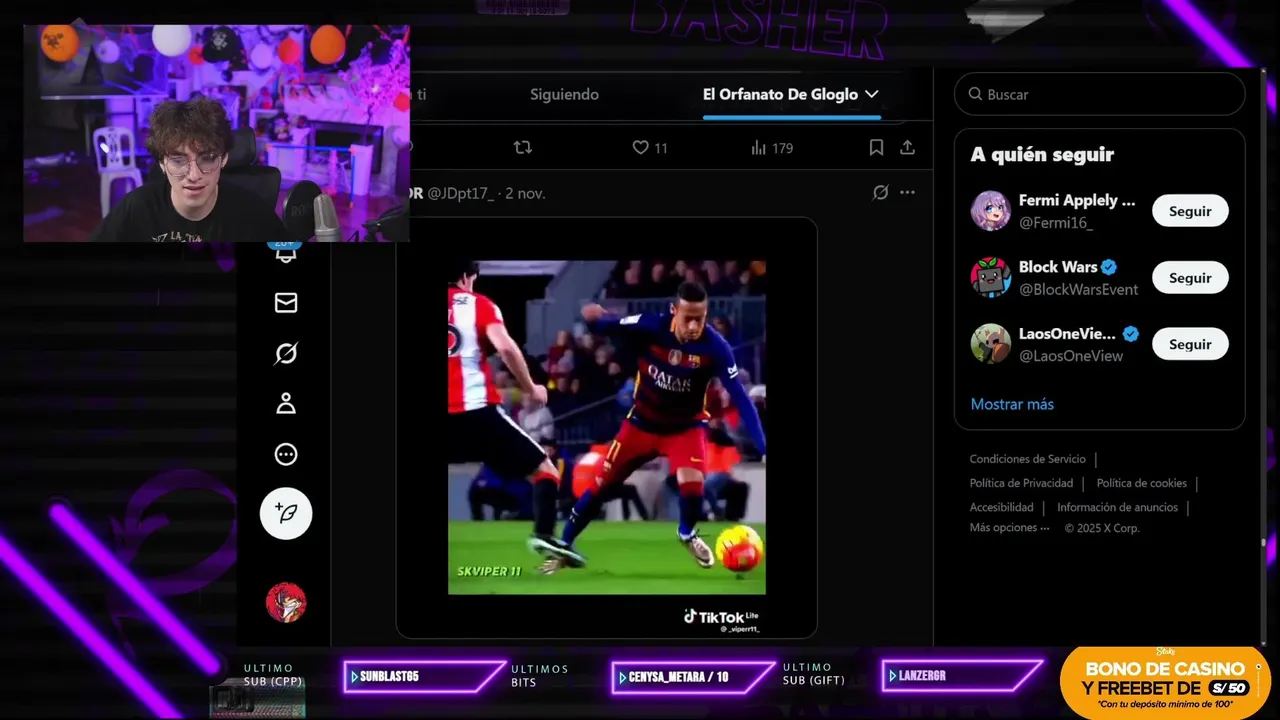Open the Profile person icon
The height and width of the screenshot is (720, 1280).
click(286, 403)
